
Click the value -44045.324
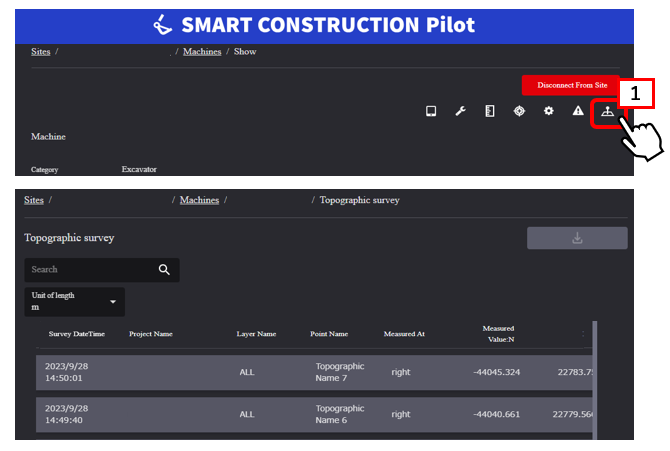click(x=497, y=372)
